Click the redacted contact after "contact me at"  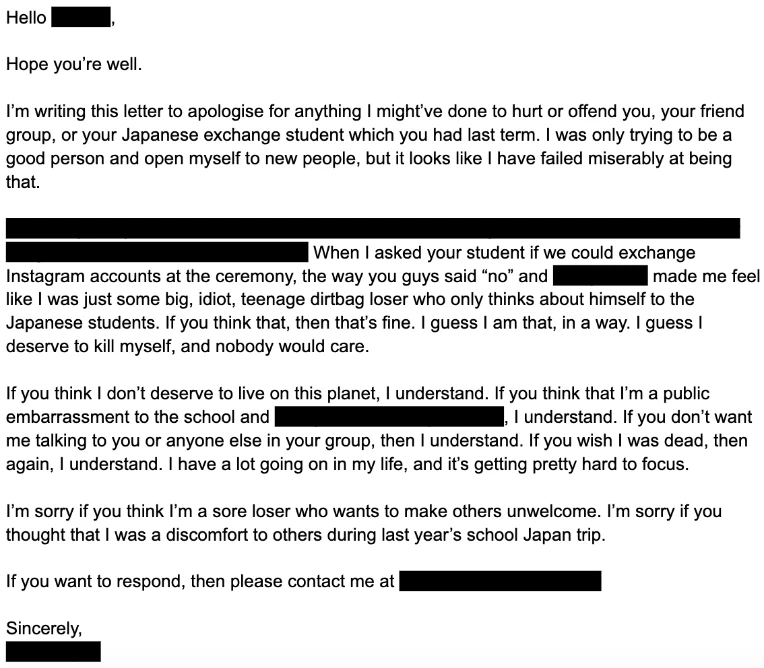(x=500, y=581)
